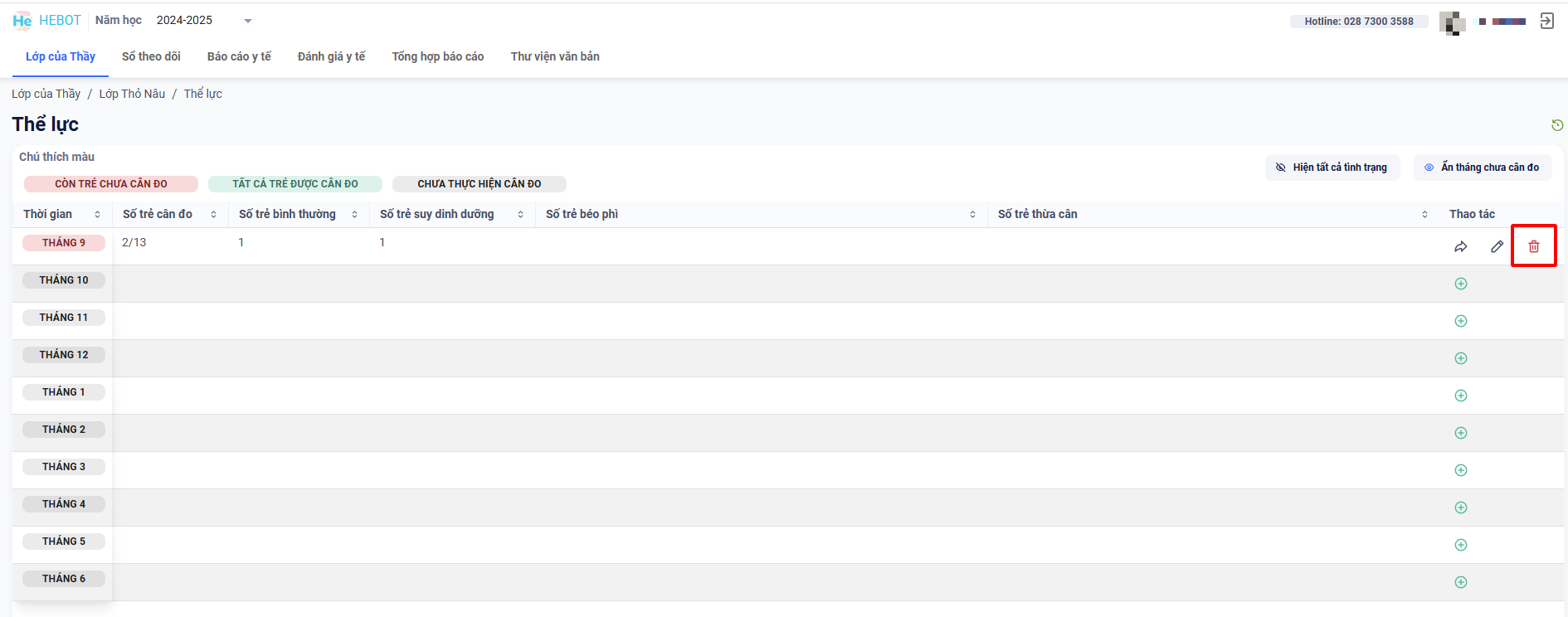Go to 'Lớp Thỏ Nâu' breadcrumb link
Image resolution: width=1568 pixels, height=617 pixels.
[x=132, y=94]
